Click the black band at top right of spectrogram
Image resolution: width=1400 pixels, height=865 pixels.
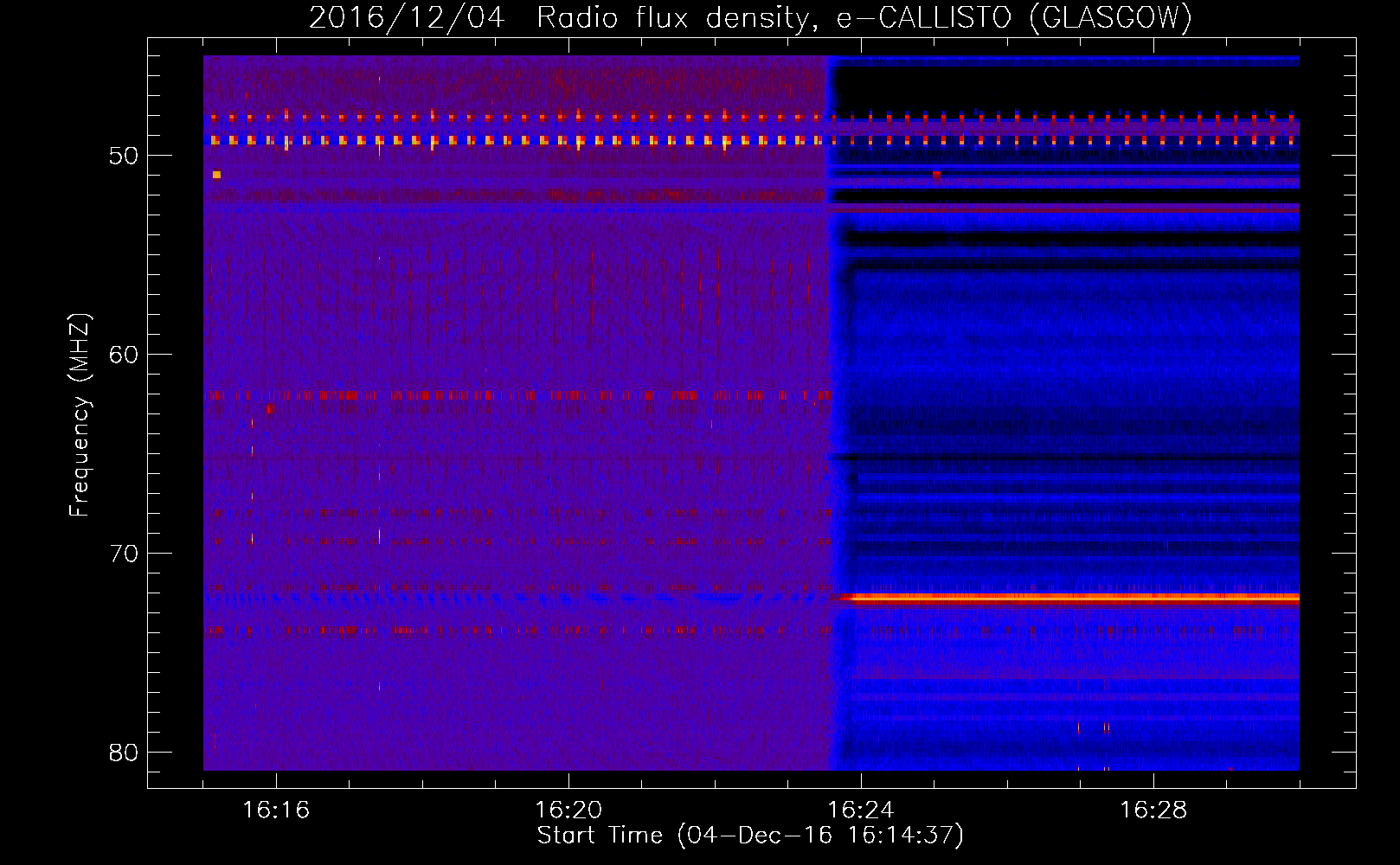(x=1066, y=89)
